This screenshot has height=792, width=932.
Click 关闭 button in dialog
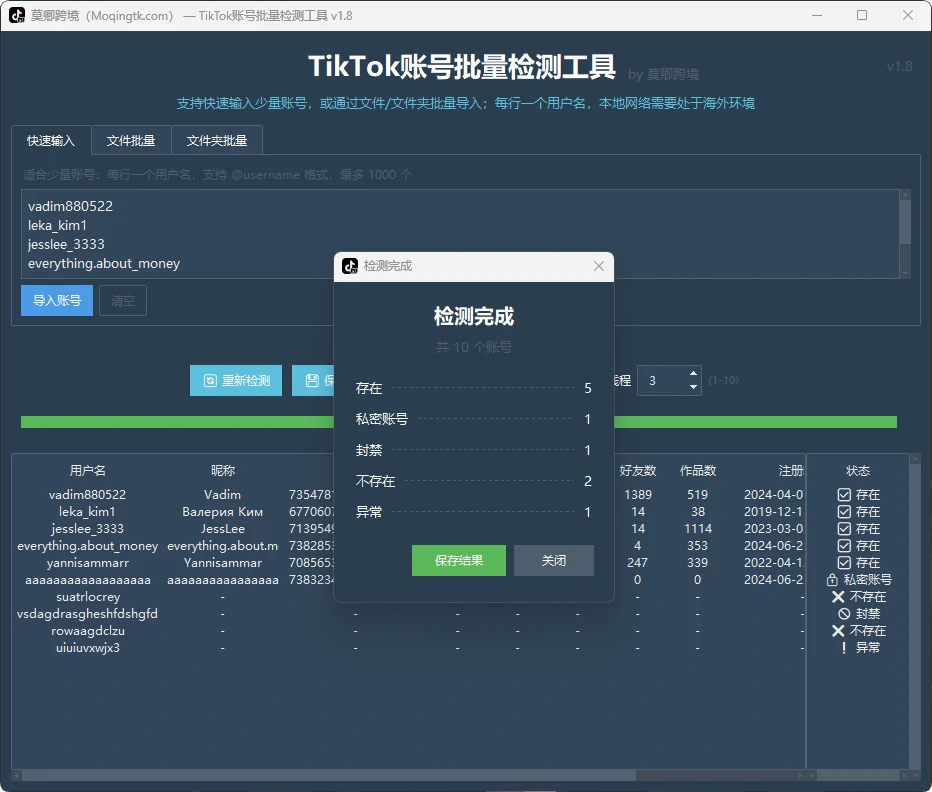pyautogui.click(x=553, y=560)
